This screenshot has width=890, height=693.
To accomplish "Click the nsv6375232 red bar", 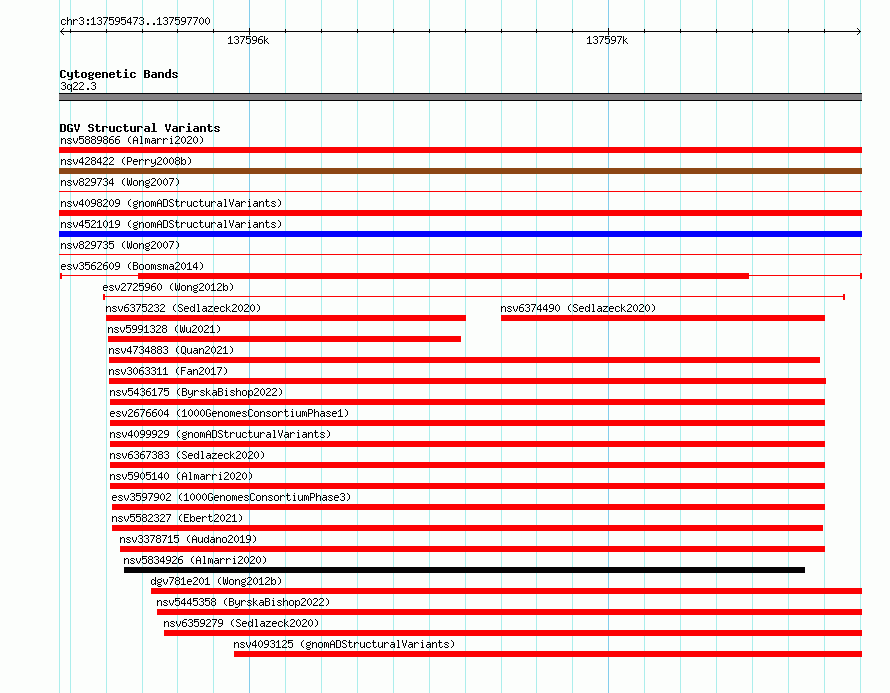I will tap(286, 318).
